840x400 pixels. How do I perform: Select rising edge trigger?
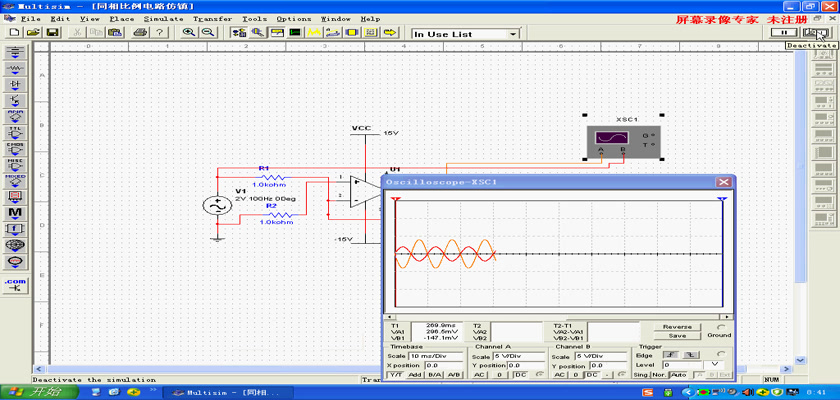672,355
